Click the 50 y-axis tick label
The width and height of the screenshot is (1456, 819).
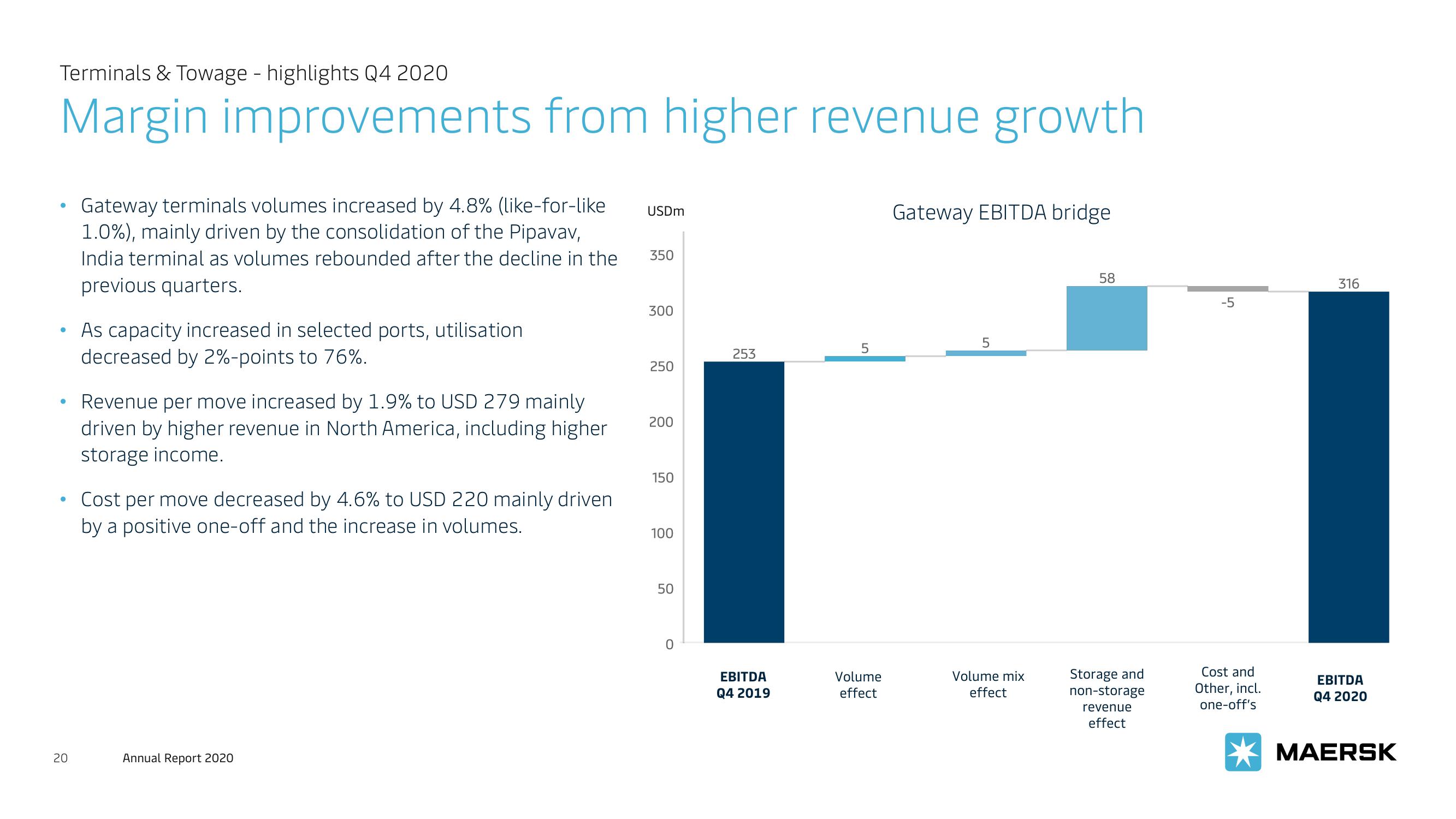click(665, 589)
